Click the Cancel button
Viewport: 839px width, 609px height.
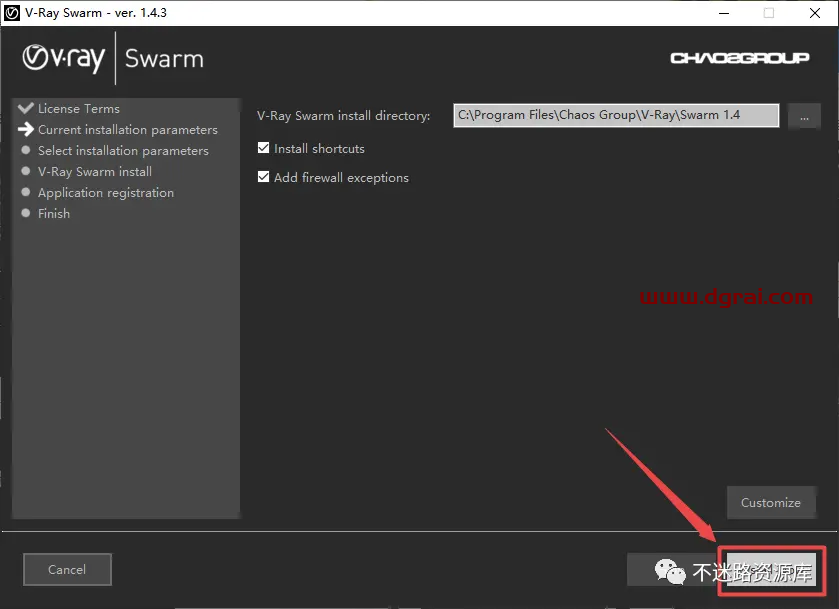(67, 569)
